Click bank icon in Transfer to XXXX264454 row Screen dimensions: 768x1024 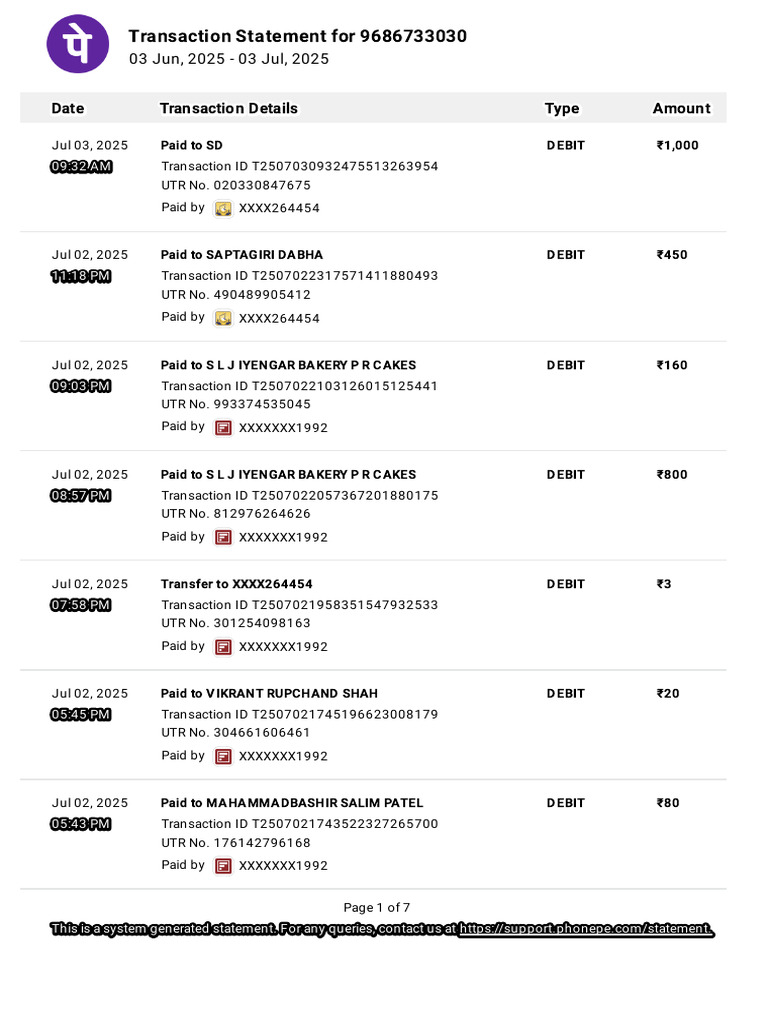coord(224,647)
